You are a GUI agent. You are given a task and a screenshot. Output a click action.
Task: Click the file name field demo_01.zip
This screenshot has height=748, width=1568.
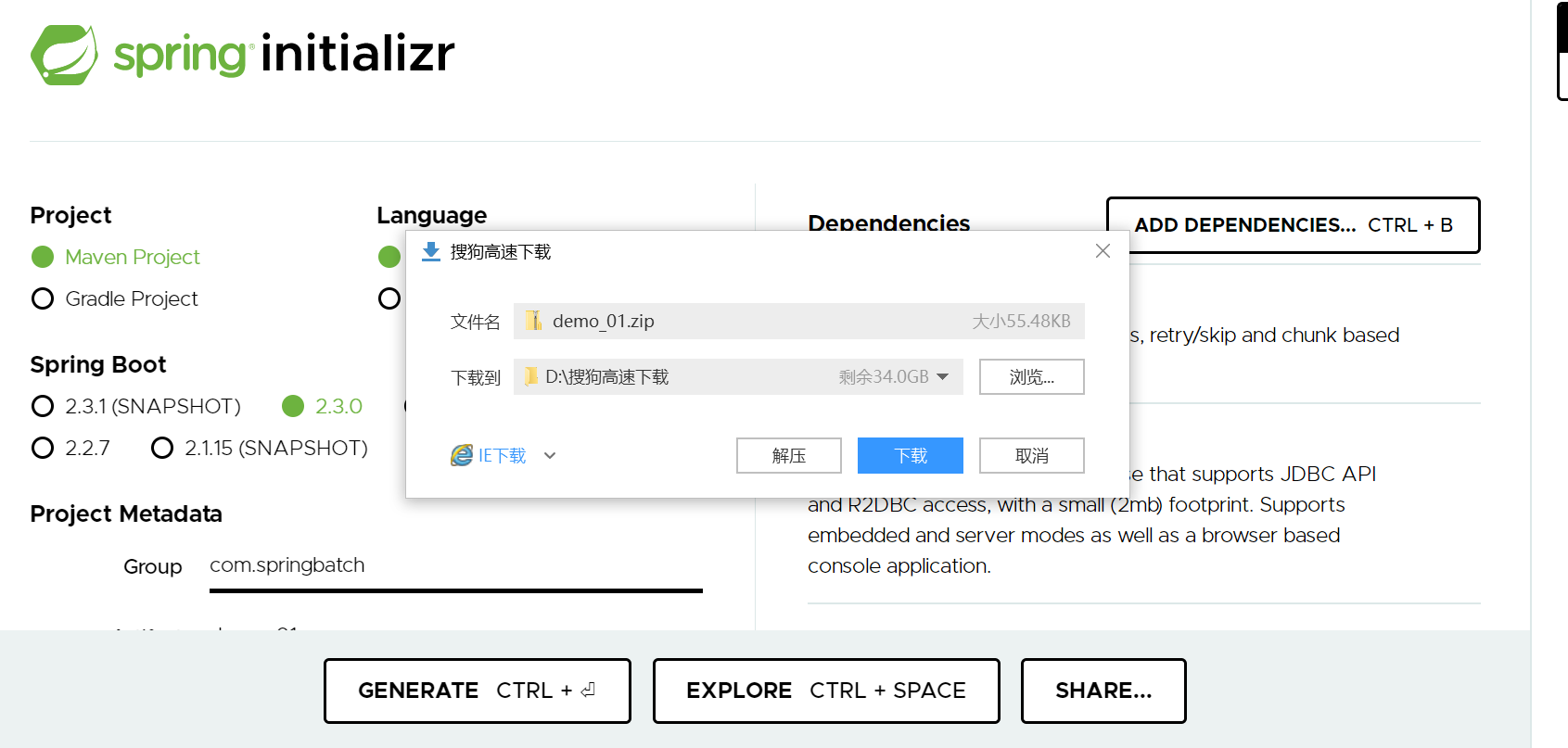(x=799, y=321)
